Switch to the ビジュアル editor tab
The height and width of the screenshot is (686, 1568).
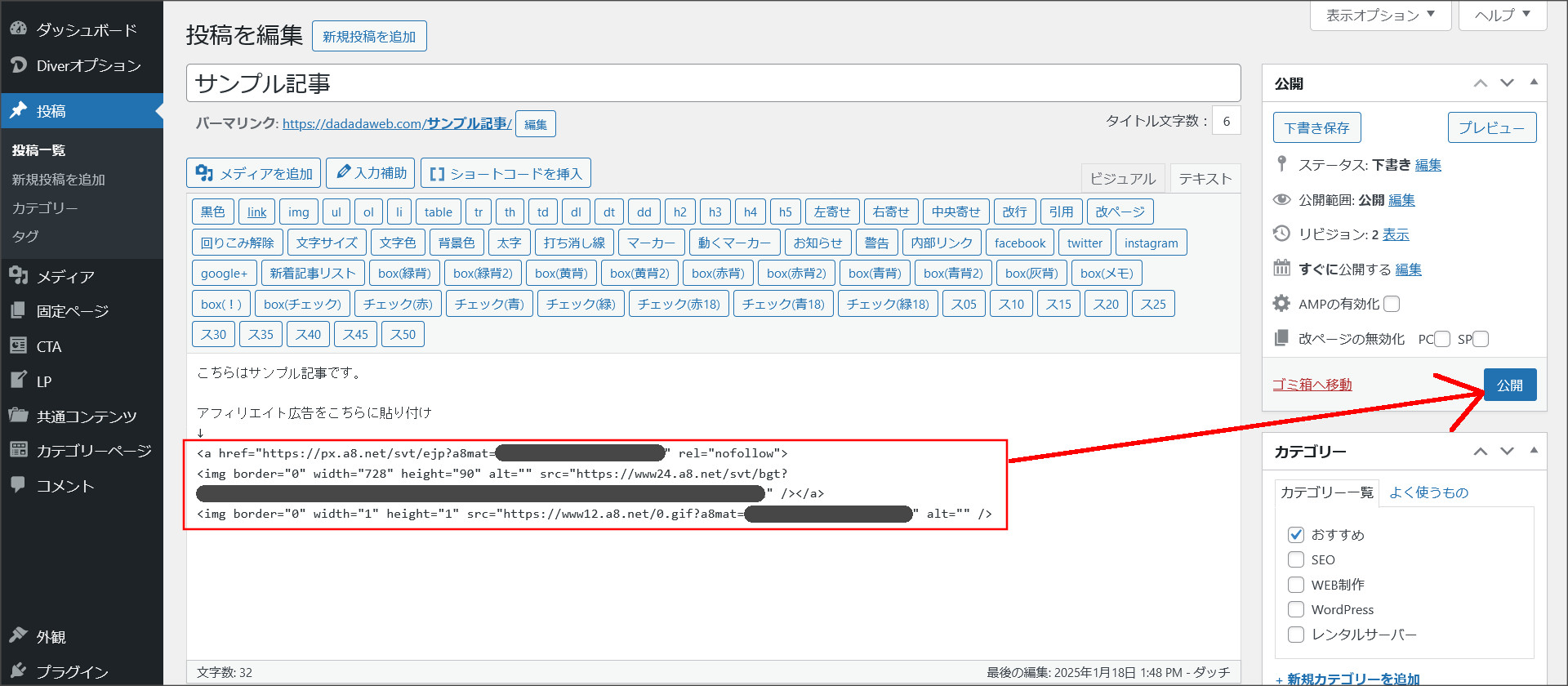[x=1123, y=178]
